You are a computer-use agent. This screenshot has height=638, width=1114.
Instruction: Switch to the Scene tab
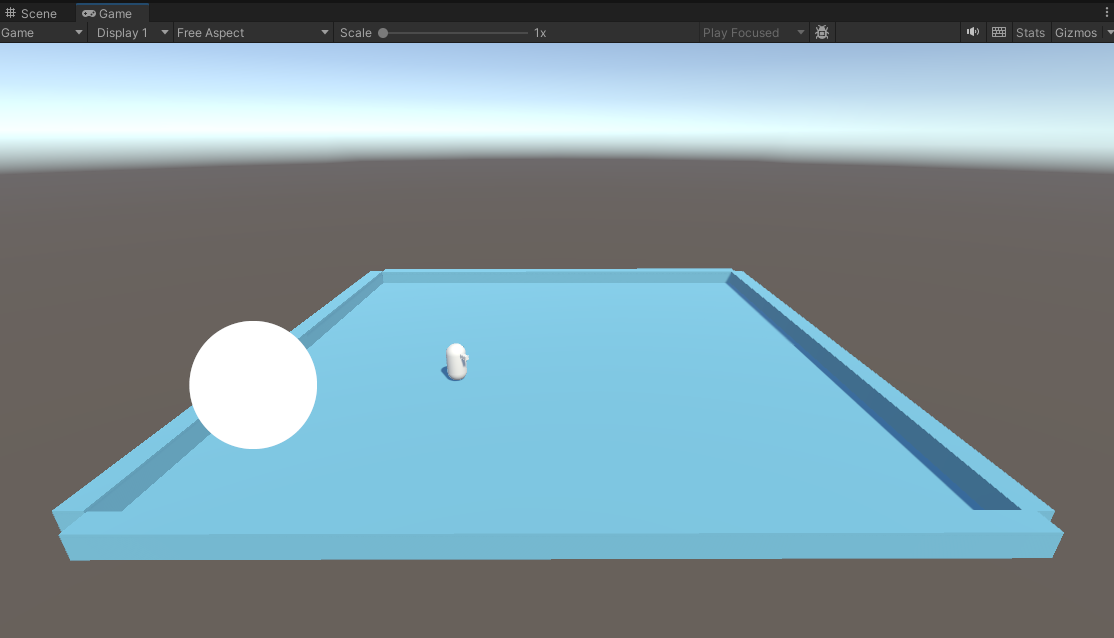click(x=31, y=13)
